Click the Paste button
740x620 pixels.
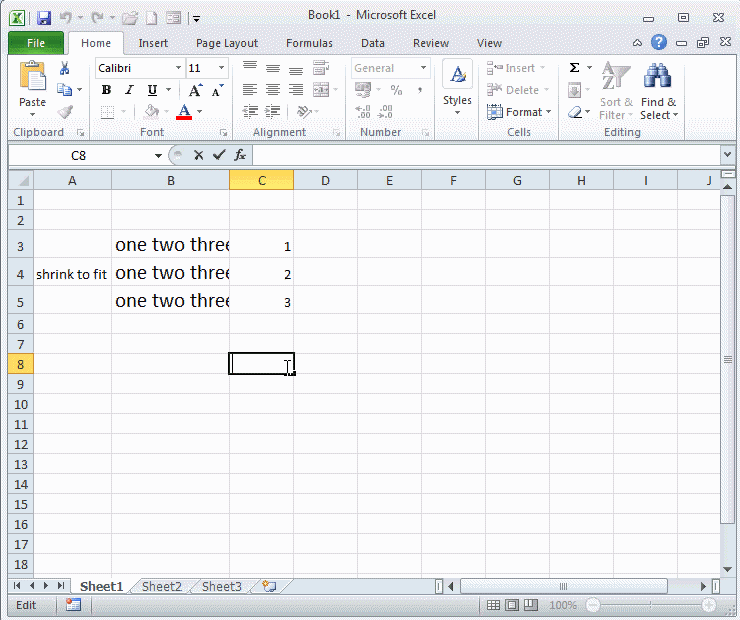tap(32, 88)
